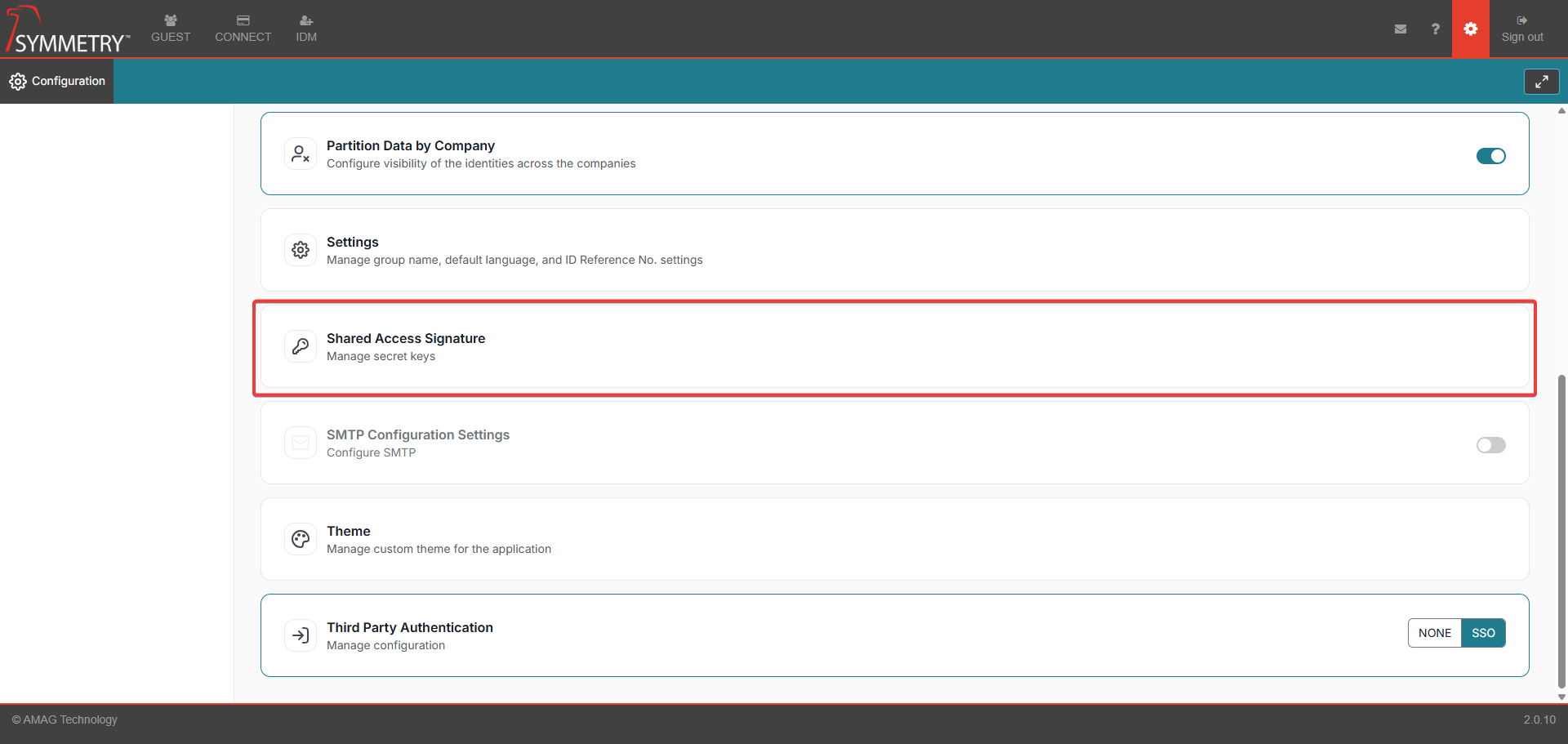The width and height of the screenshot is (1568, 744).
Task: Disable the Partition Data by Company toggle
Action: point(1490,156)
